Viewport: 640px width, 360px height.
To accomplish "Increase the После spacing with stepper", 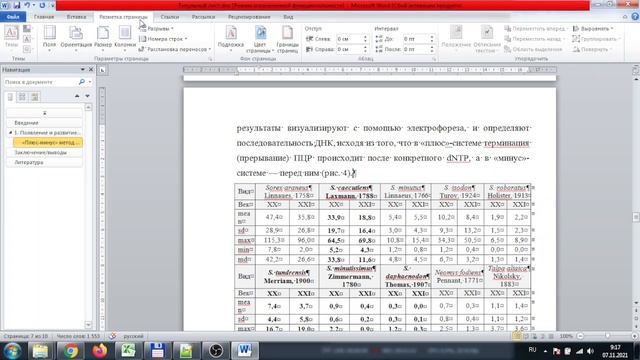I will pyautogui.click(x=432, y=47).
